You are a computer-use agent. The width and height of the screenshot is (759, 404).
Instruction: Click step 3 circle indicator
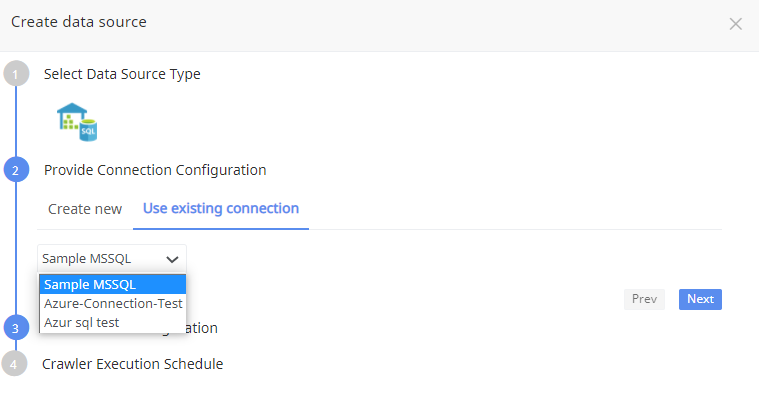tap(16, 328)
